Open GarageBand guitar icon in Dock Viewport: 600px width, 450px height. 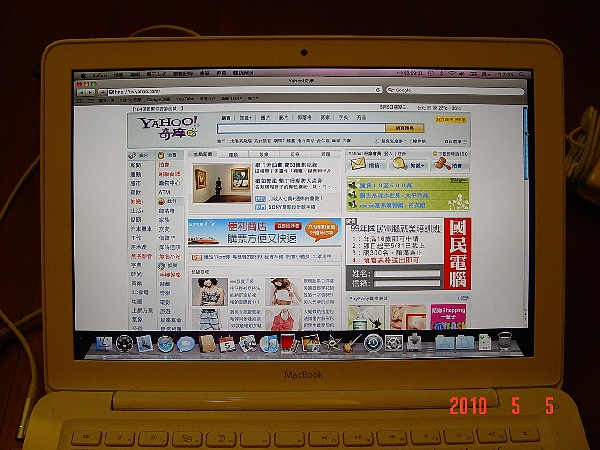pyautogui.click(x=351, y=343)
